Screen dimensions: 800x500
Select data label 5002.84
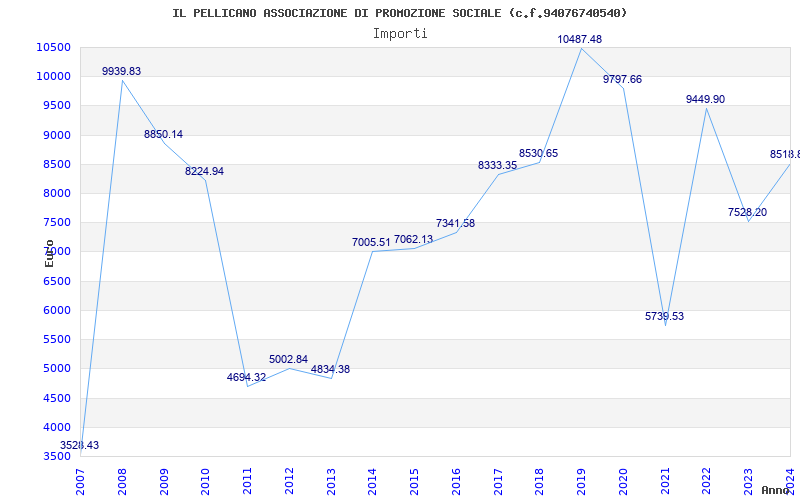tap(288, 359)
